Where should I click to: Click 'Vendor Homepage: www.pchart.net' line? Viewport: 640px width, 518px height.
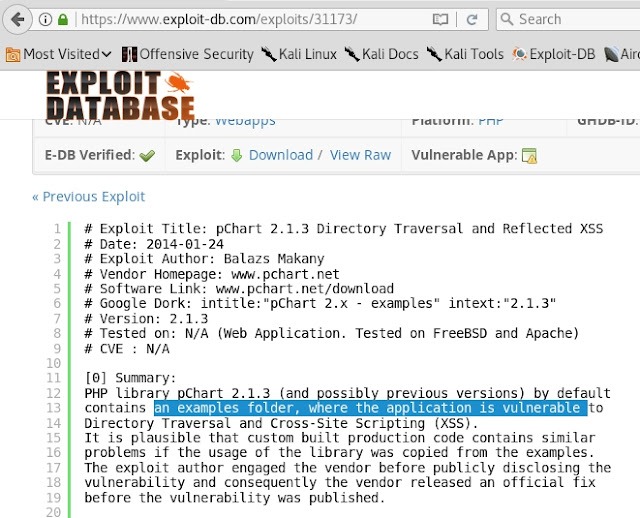pyautogui.click(x=212, y=274)
